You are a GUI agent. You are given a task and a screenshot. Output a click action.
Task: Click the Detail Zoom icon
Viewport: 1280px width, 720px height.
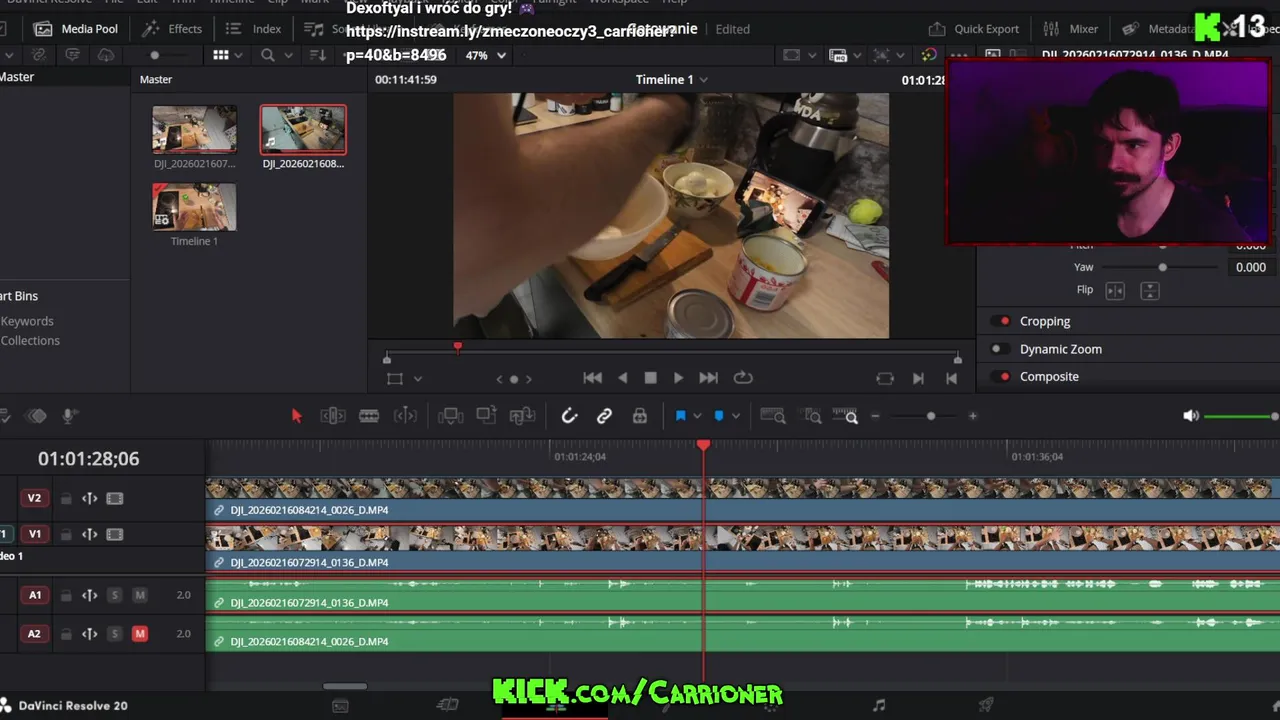[813, 416]
